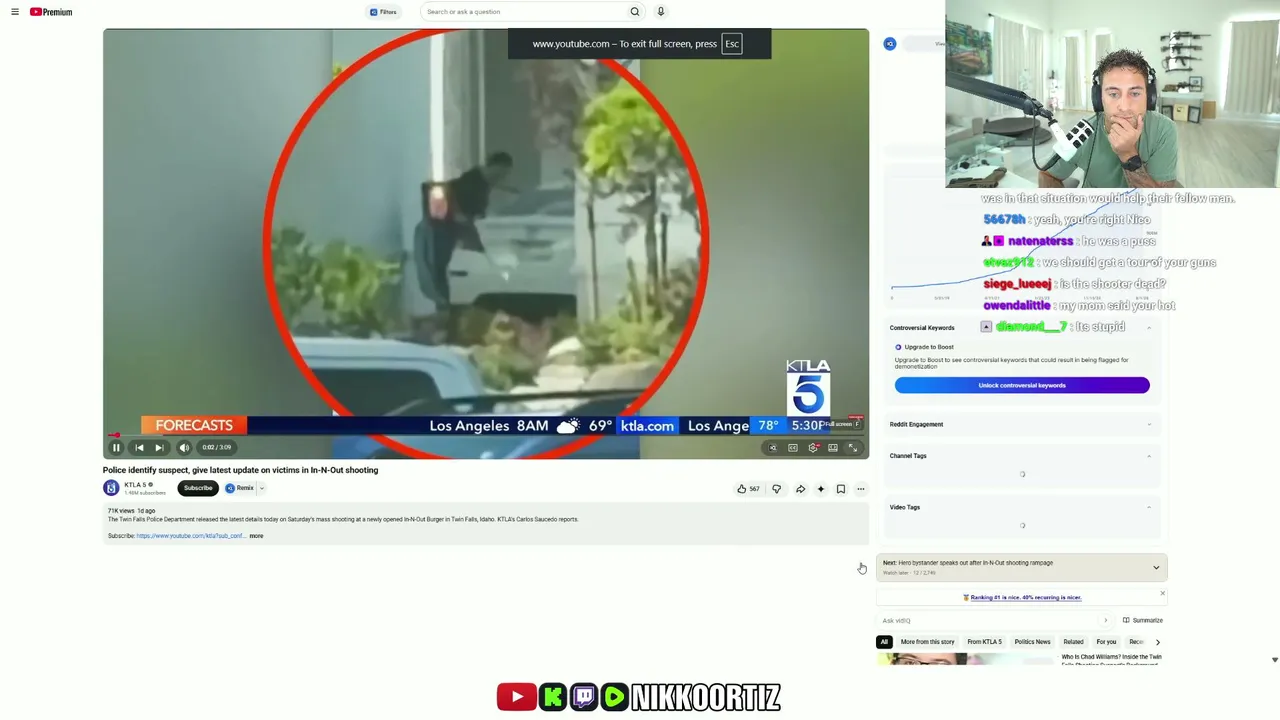Click the video title about In-N-Out shooting

pyautogui.click(x=240, y=470)
